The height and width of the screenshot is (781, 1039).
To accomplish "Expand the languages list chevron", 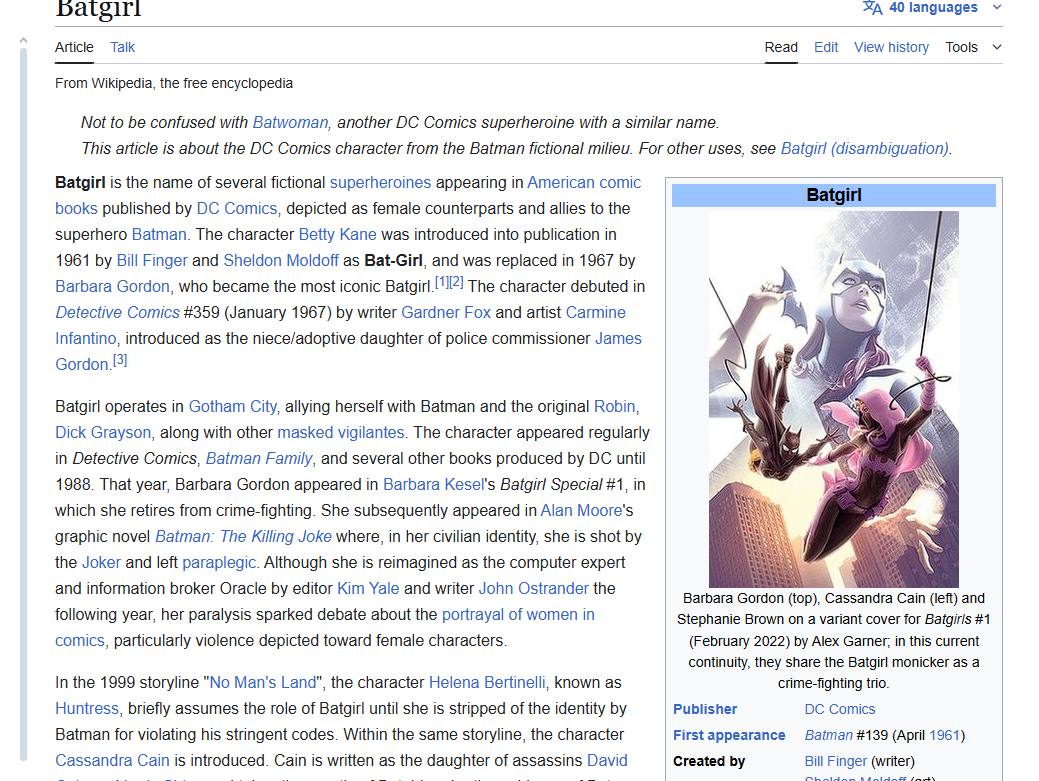I will point(996,7).
